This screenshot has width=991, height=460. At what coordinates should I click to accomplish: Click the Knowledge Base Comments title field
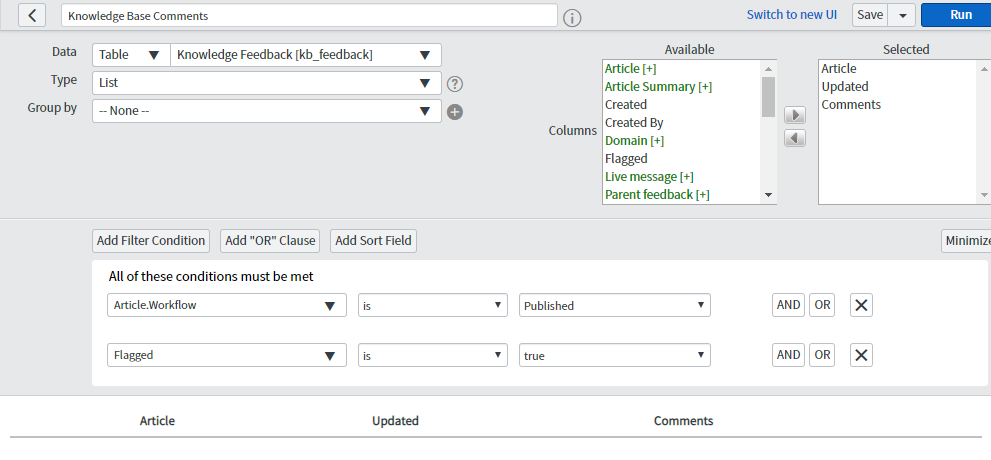click(309, 15)
